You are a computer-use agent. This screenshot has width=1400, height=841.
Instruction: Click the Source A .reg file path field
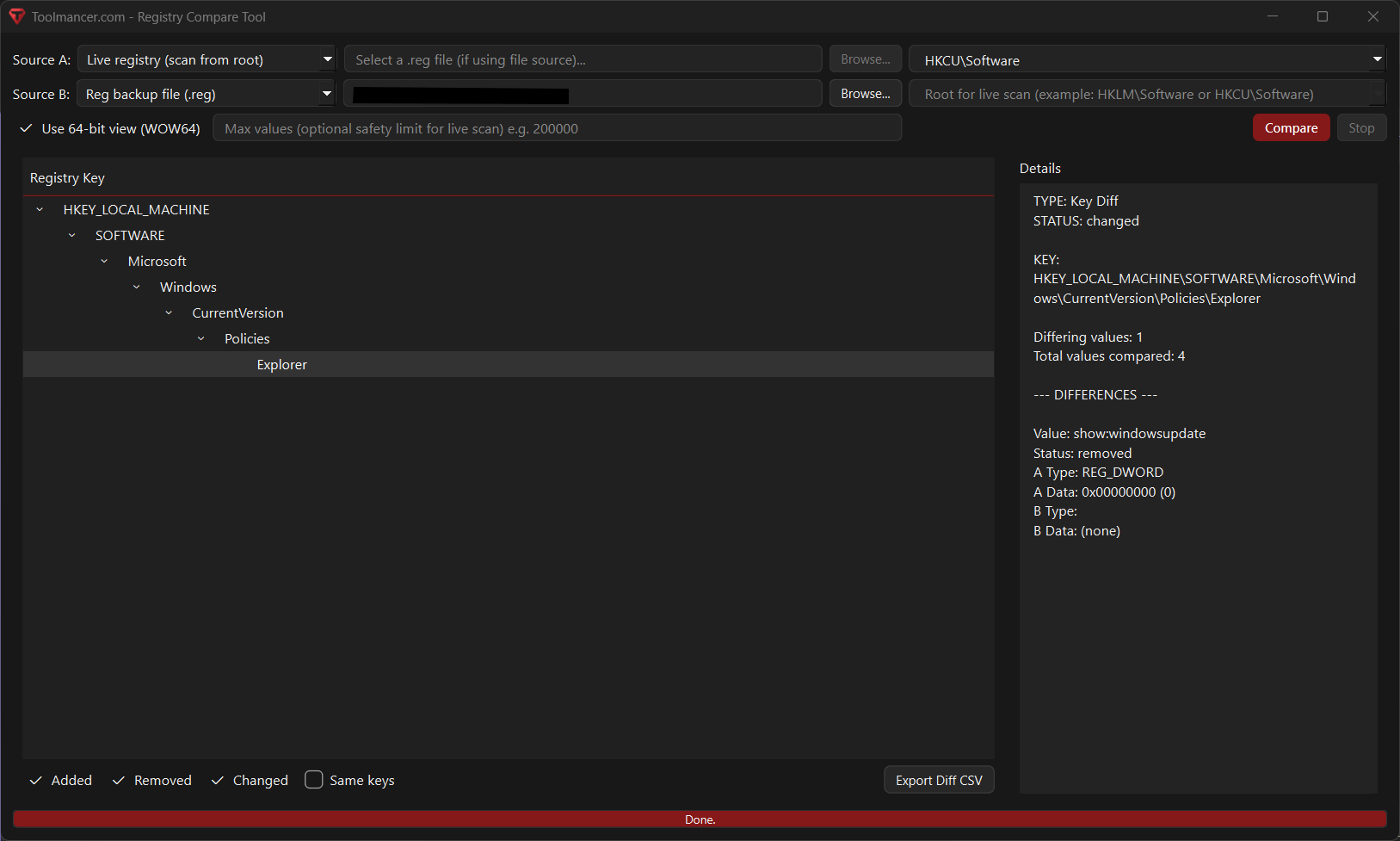pos(583,59)
